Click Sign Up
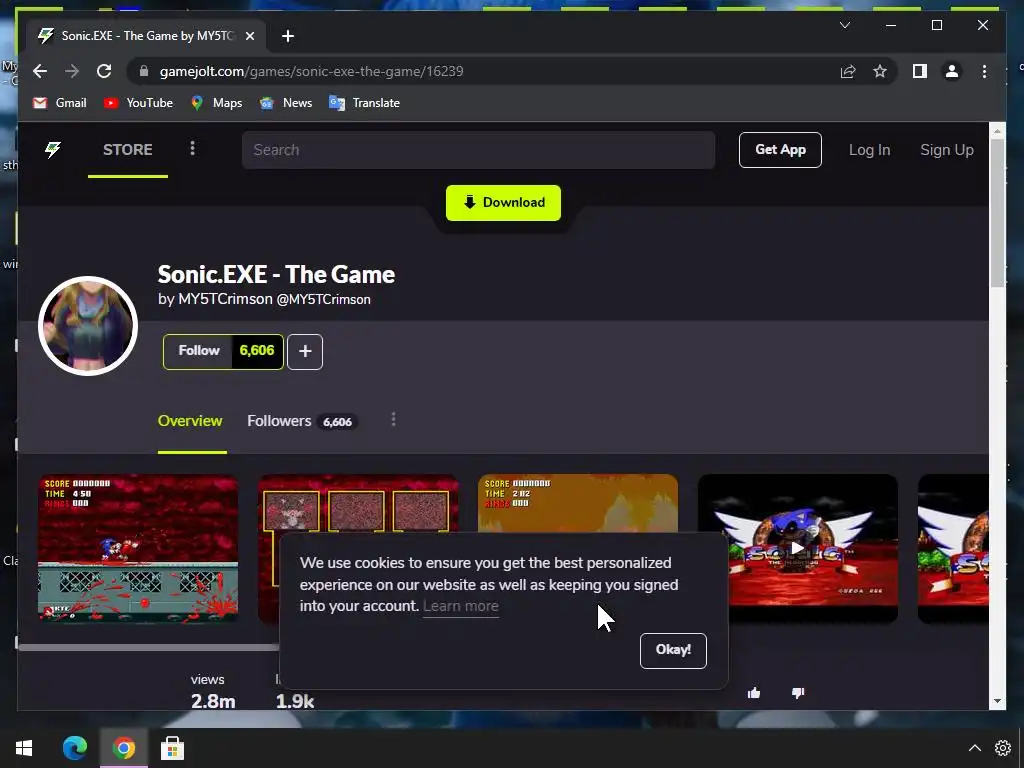1024x768 pixels. pos(947,150)
